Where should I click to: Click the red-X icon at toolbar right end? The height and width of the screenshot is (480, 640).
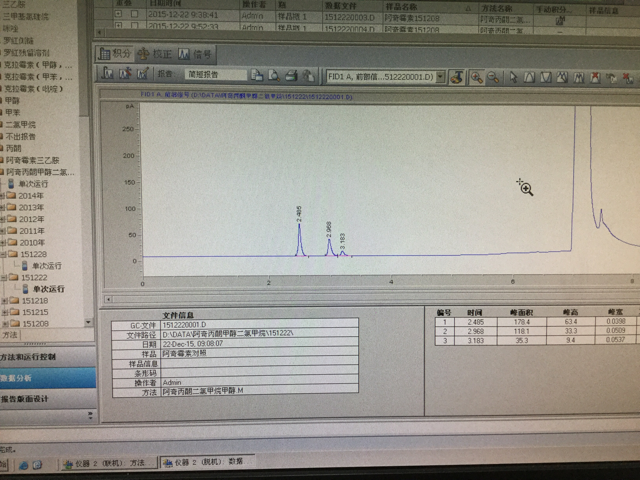pos(628,78)
